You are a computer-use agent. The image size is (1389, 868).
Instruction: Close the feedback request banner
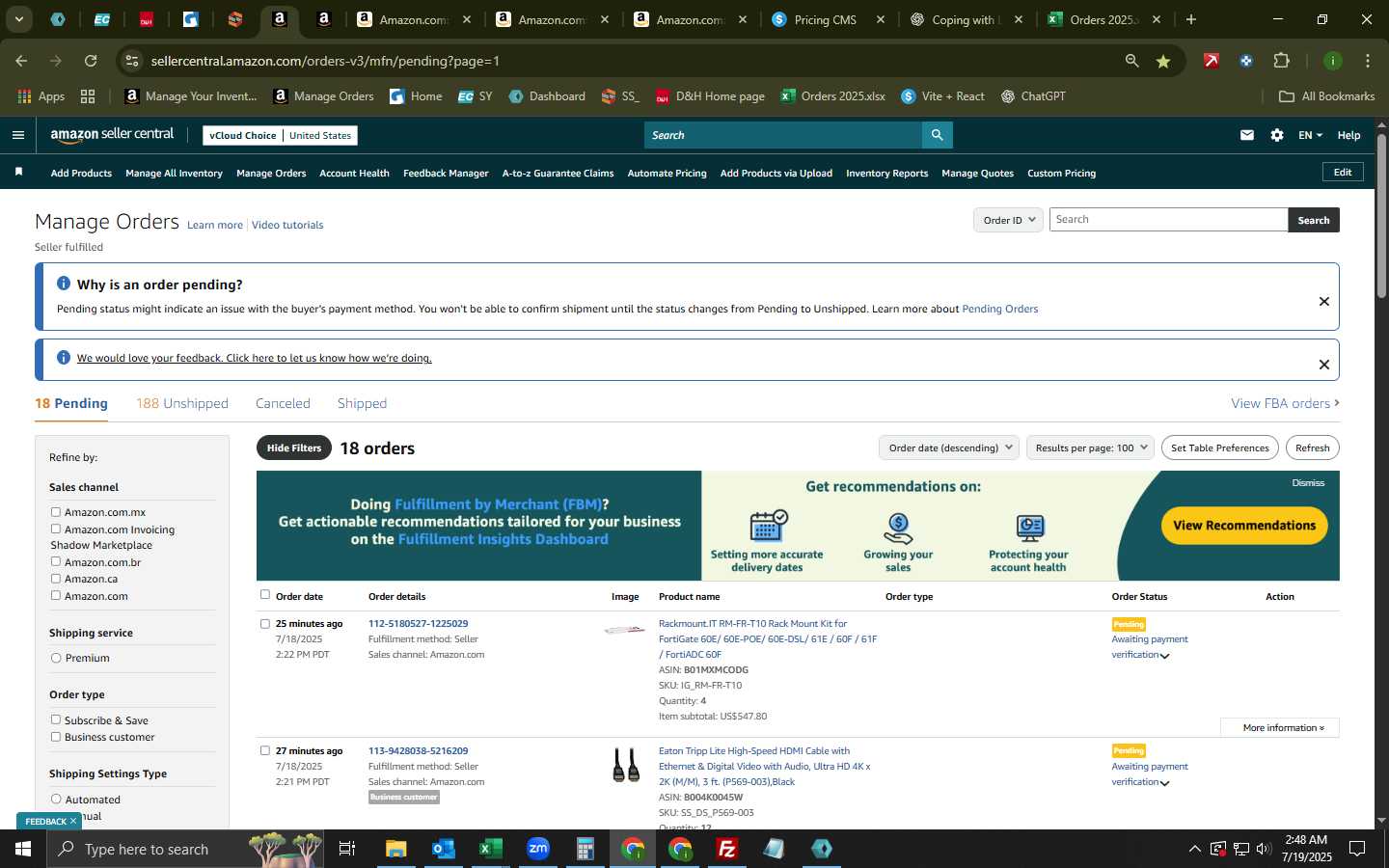click(1324, 365)
